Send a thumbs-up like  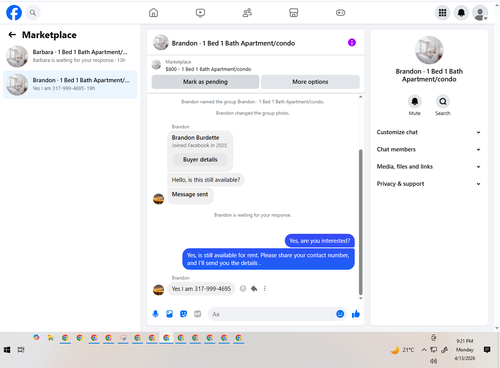click(356, 314)
